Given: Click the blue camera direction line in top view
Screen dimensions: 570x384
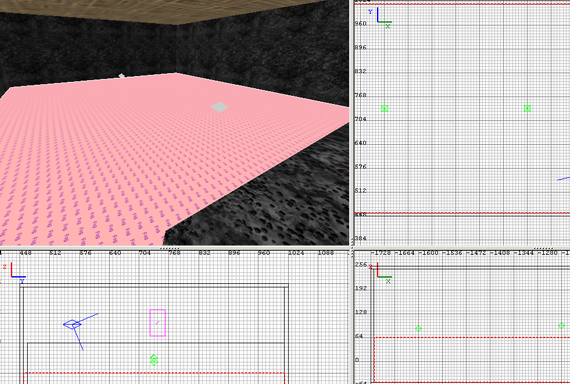Looking at the screenshot, I should pyautogui.click(x=564, y=178).
